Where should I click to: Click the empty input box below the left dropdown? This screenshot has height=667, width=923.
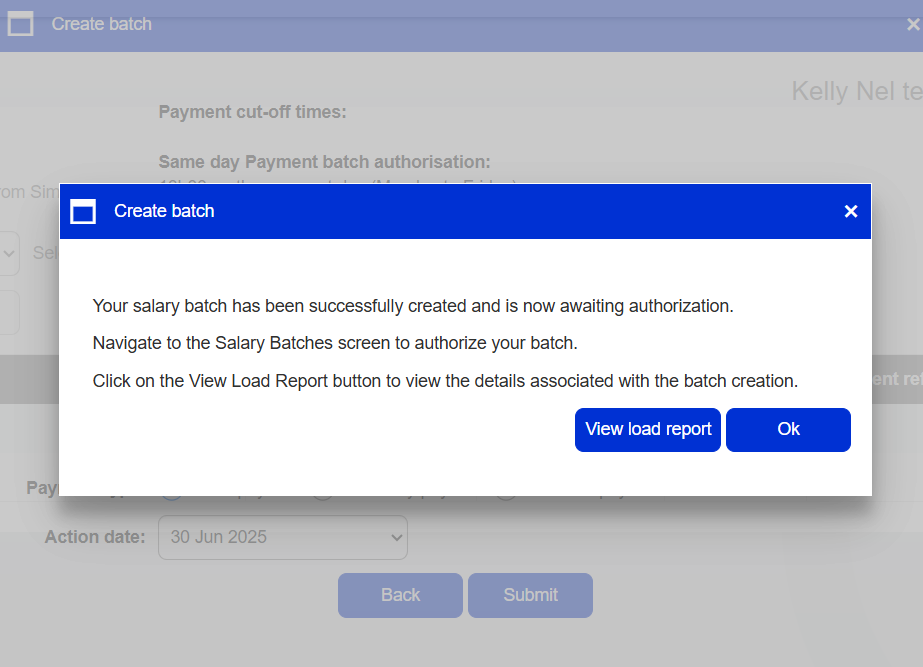click(9, 312)
